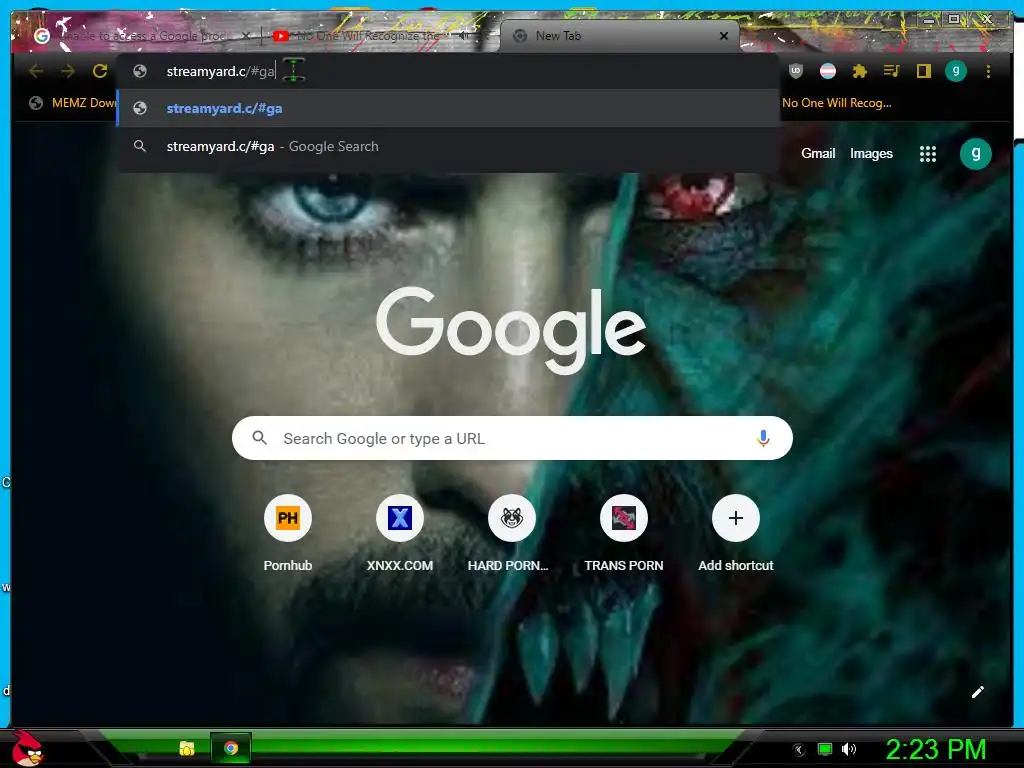Screen dimensions: 1024x768
Task: Open the 'No One Will Recog...' bookmark
Action: pyautogui.click(x=837, y=103)
